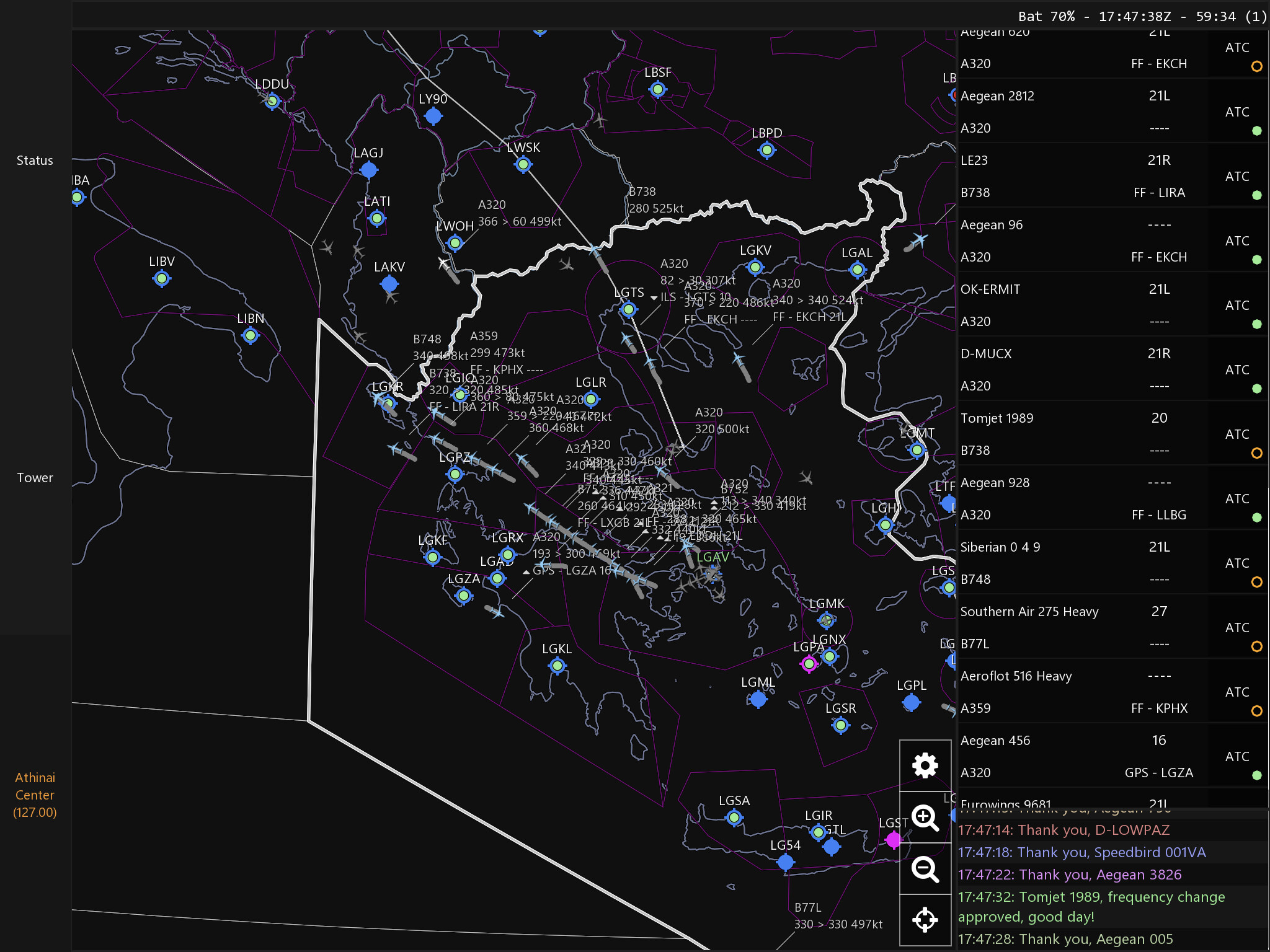Select Athinai Center 127.00 frequency
The image size is (1270, 952).
pyautogui.click(x=35, y=795)
